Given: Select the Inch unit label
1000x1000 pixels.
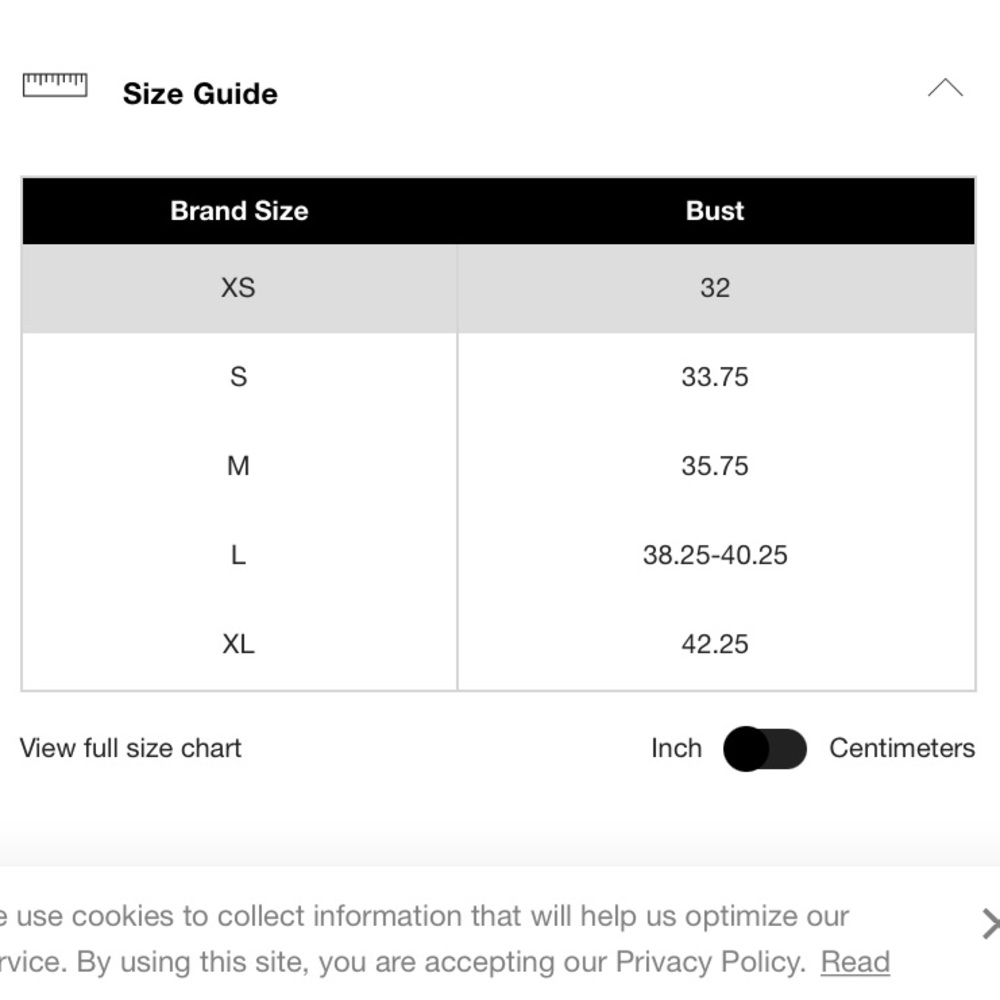Looking at the screenshot, I should coord(676,749).
